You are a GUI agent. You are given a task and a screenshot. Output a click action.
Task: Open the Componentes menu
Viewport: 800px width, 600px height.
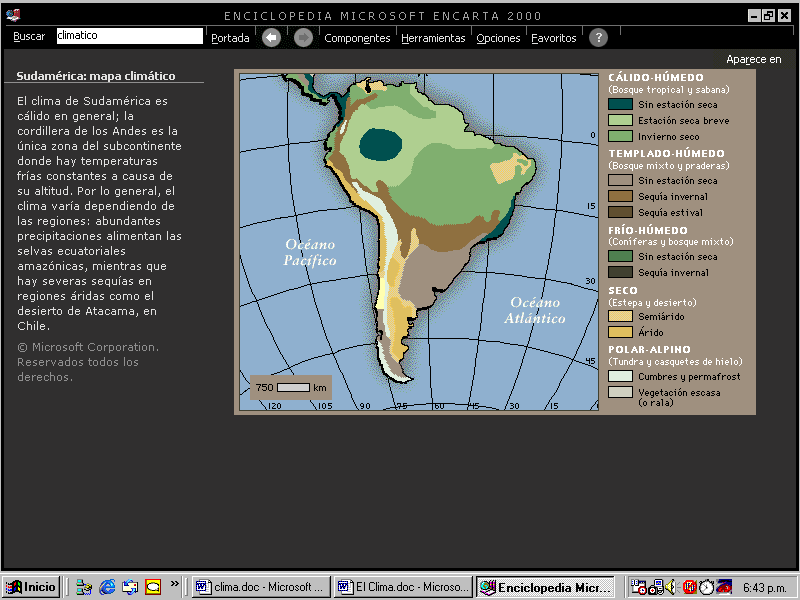[357, 38]
